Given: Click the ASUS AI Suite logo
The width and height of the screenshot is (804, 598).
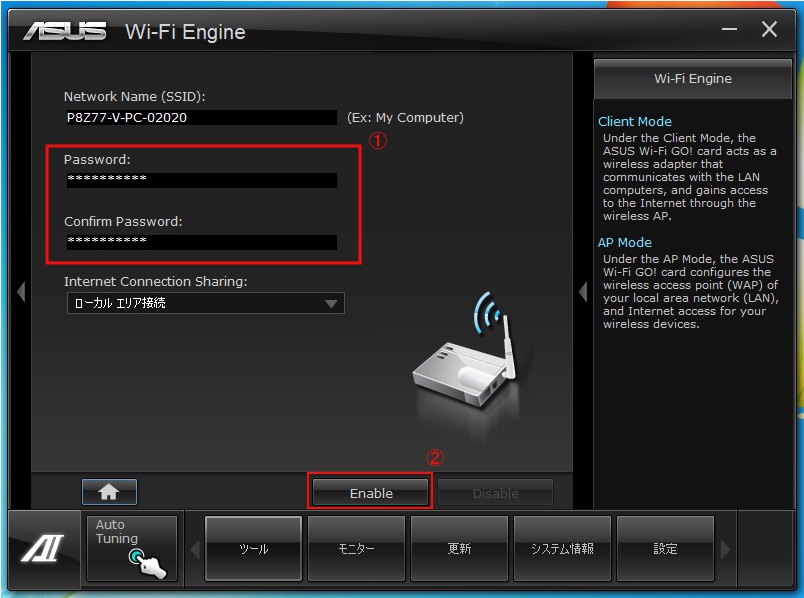Looking at the screenshot, I should pyautogui.click(x=43, y=548).
